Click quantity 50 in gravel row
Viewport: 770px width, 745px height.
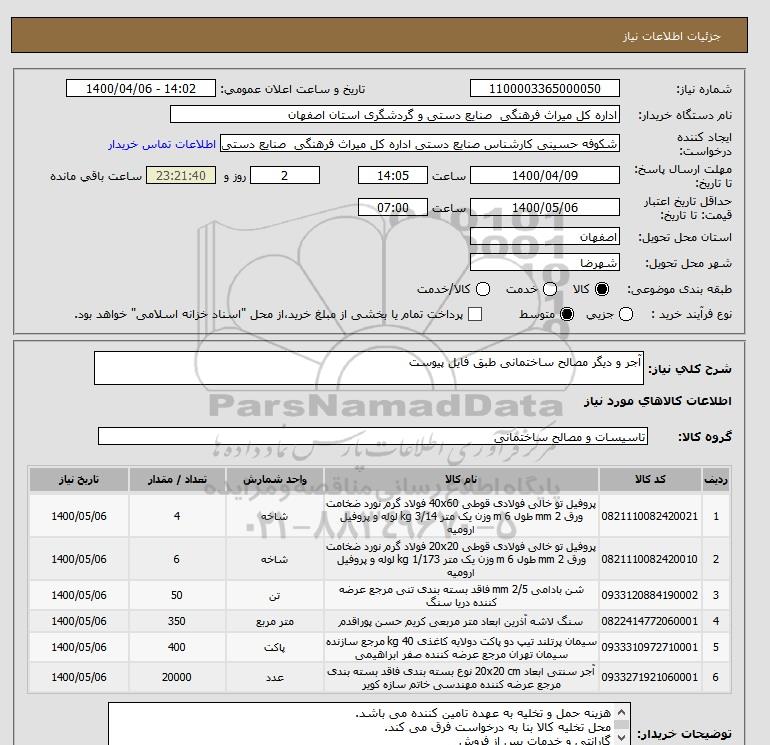(x=177, y=595)
